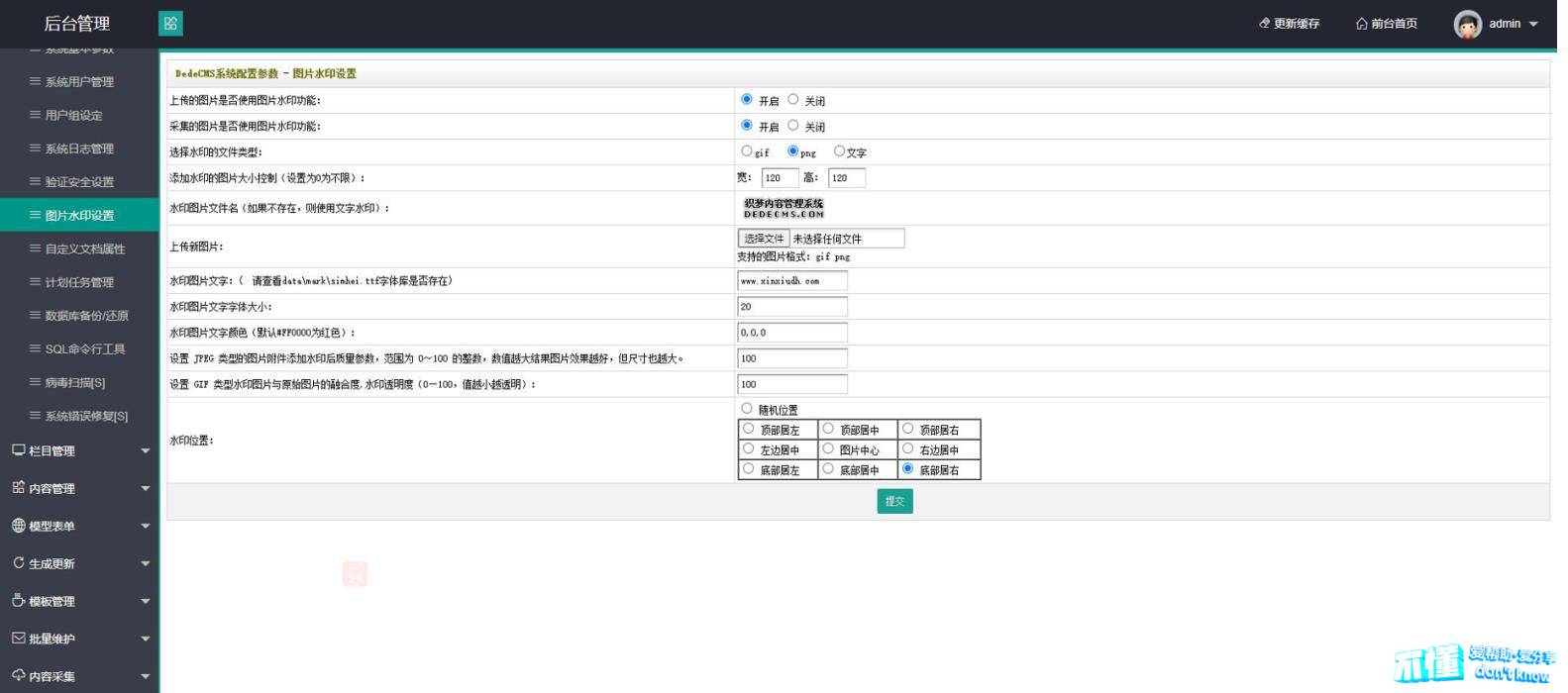1568x693 pixels.
Task: Open the admin dropdown arrow
Action: 1533,24
